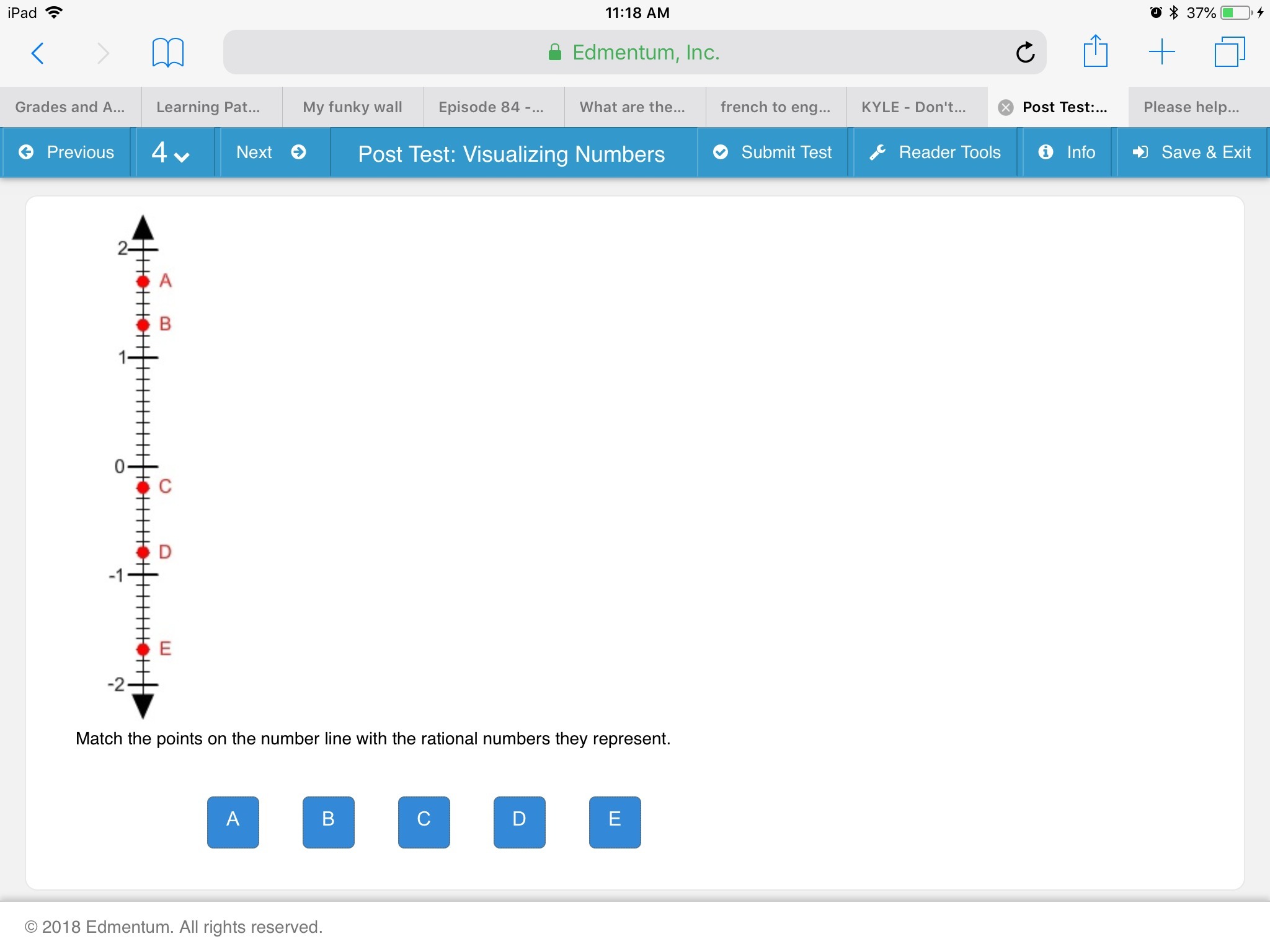Go to Previous question

[x=67, y=152]
